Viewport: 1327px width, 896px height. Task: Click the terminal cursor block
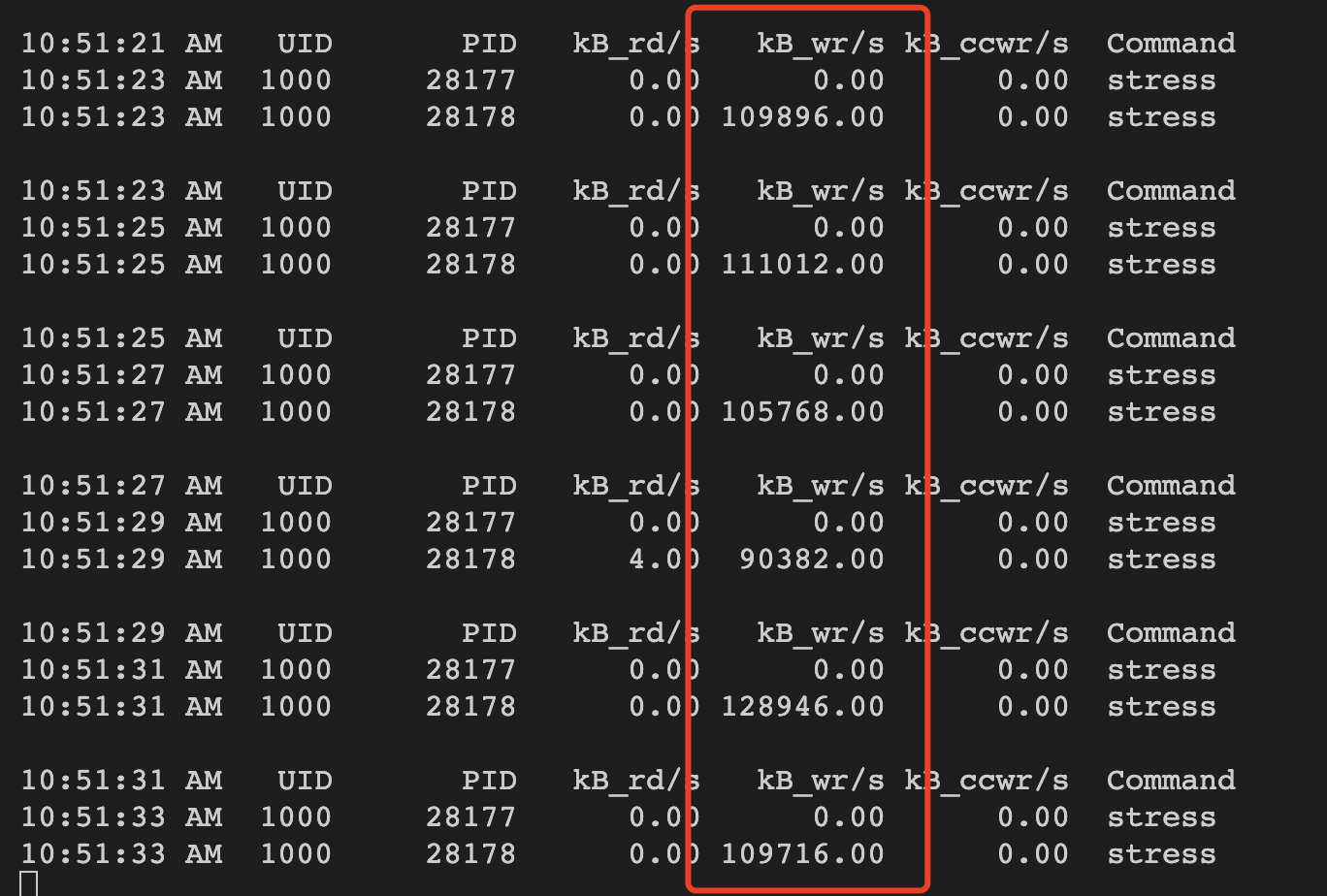(28, 883)
